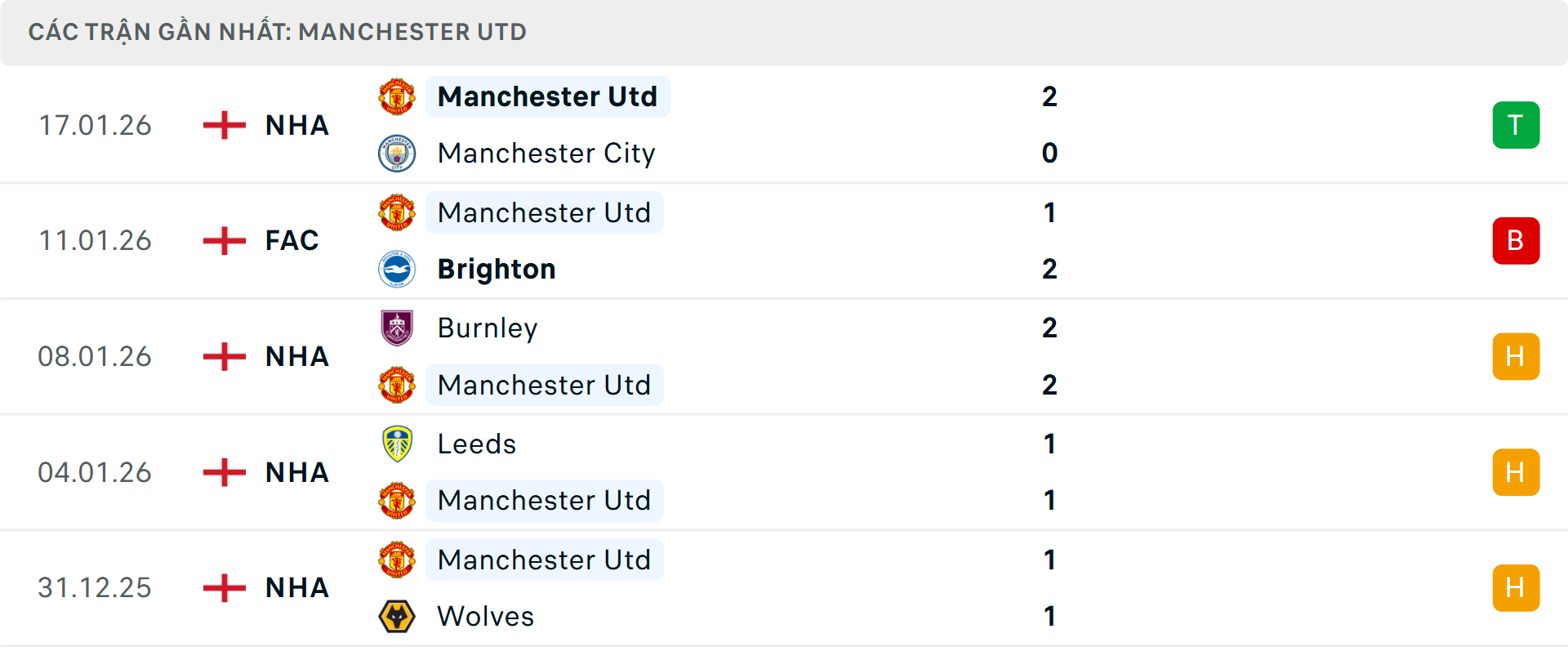Click the green T result badge
Image resolution: width=1568 pixels, height=647 pixels.
pyautogui.click(x=1515, y=125)
